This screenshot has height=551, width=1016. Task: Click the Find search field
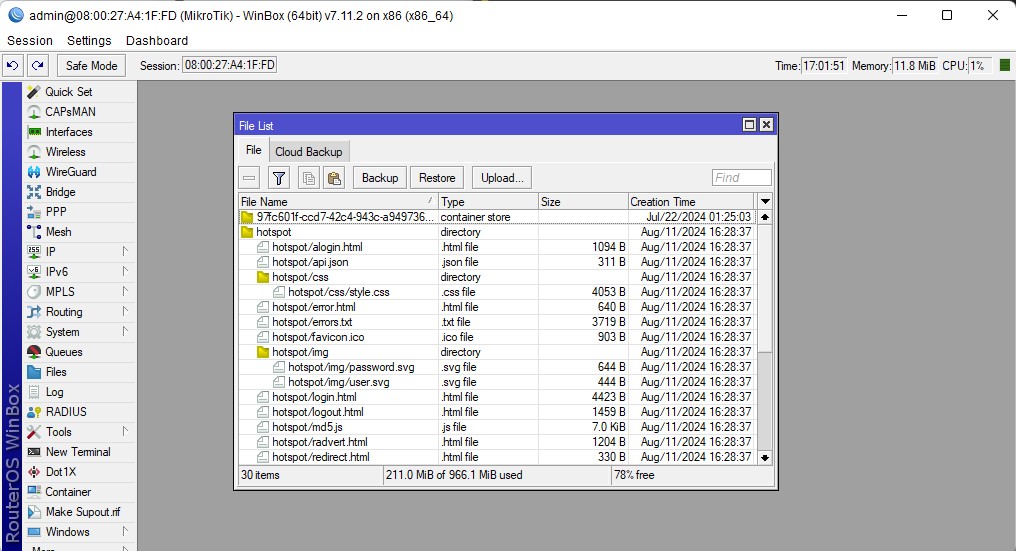coord(741,178)
